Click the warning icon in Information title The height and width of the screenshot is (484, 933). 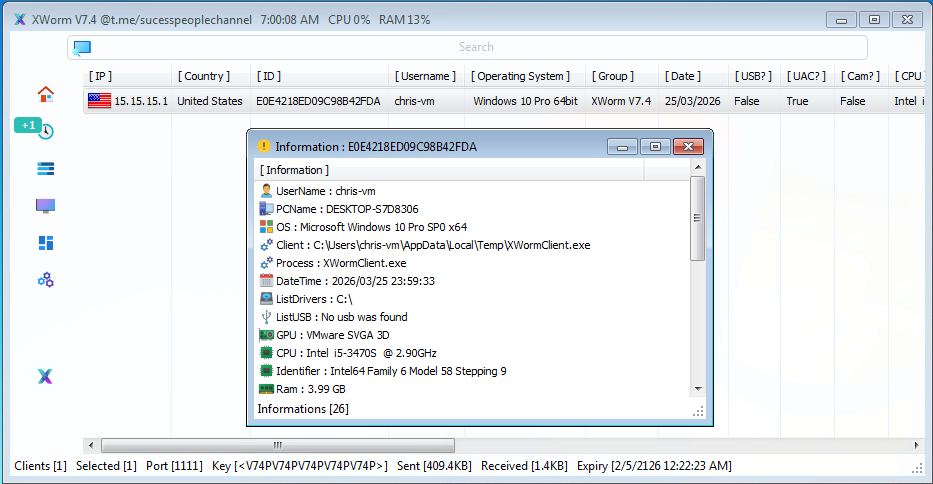click(x=264, y=146)
